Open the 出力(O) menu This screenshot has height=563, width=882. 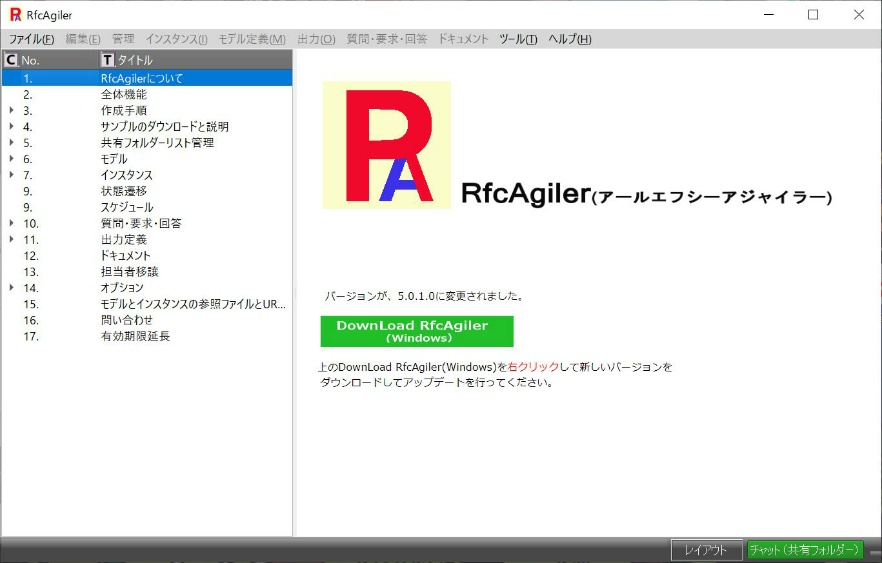(316, 39)
